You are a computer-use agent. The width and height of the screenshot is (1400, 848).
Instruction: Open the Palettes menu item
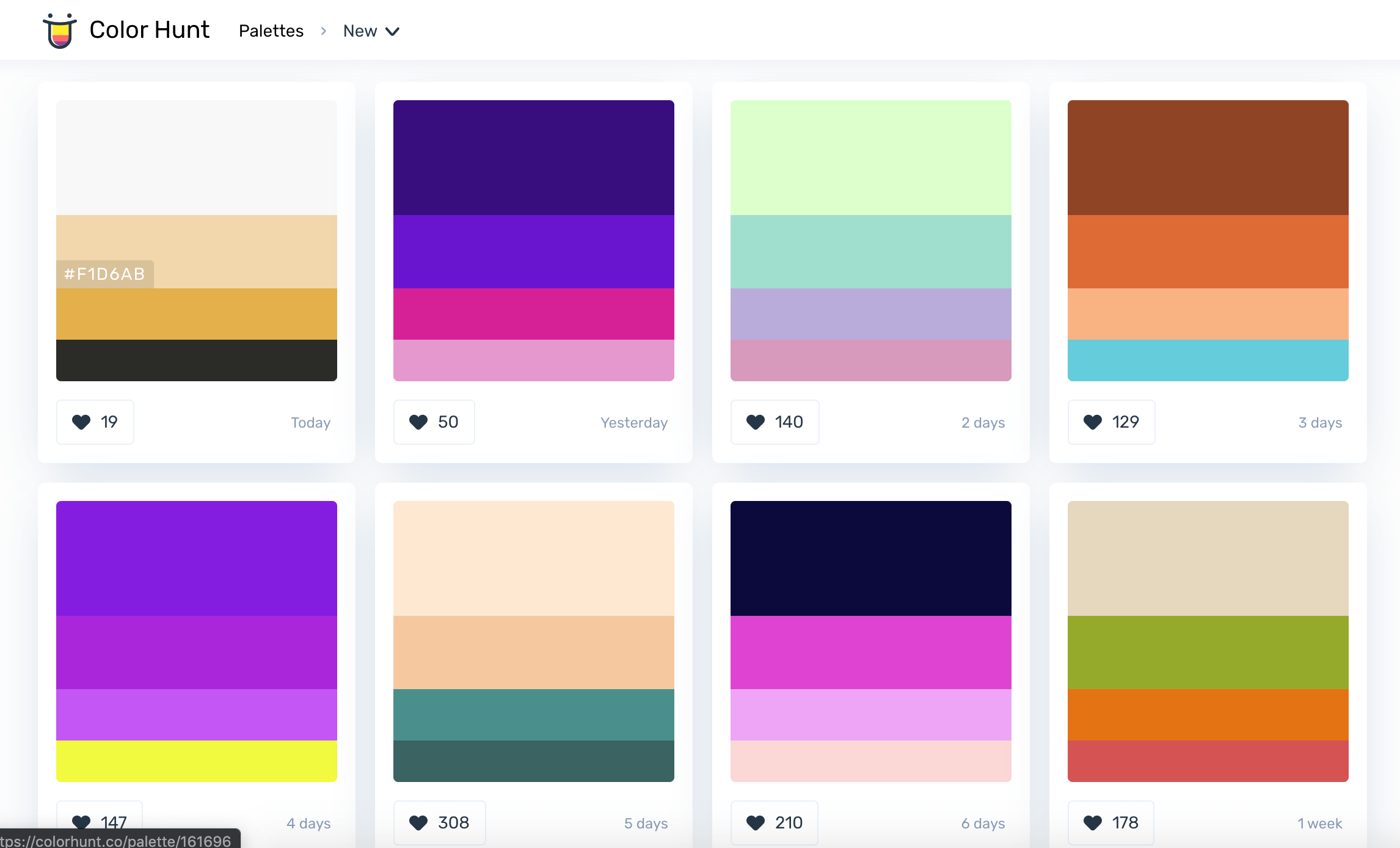tap(271, 31)
